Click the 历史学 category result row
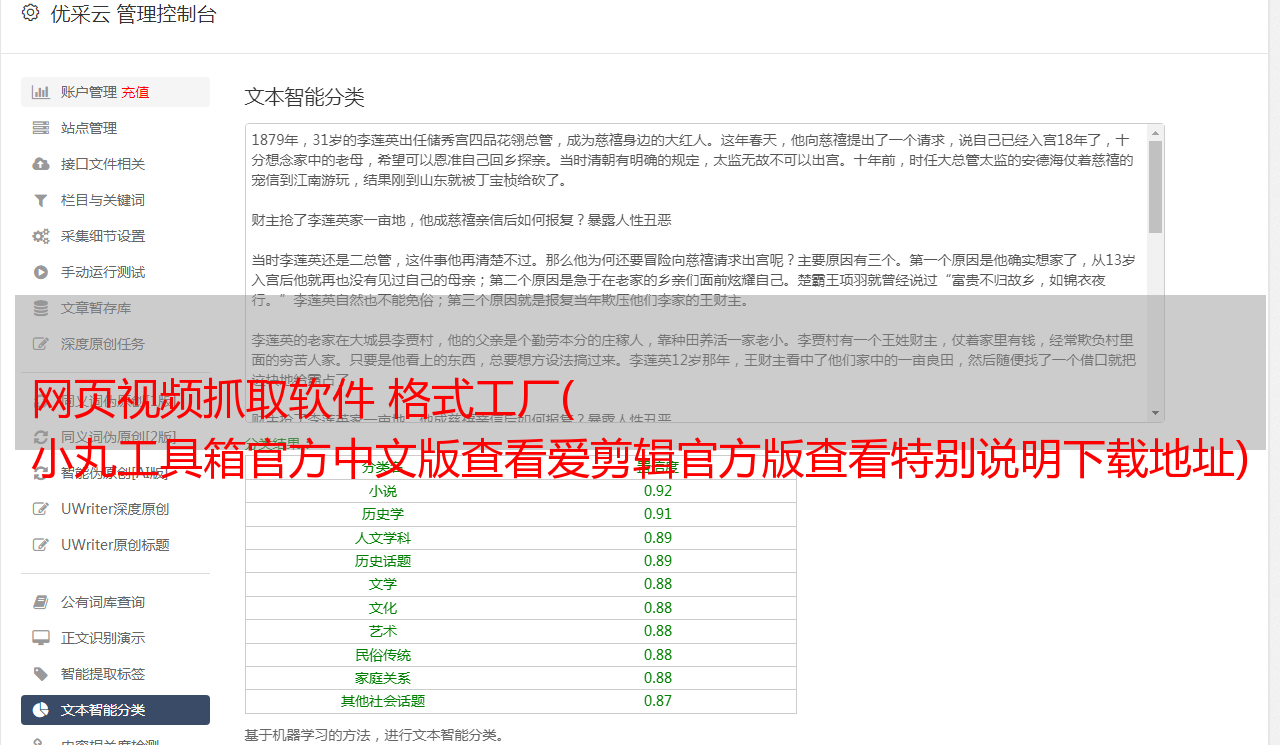This screenshot has width=1280, height=745. (520, 514)
